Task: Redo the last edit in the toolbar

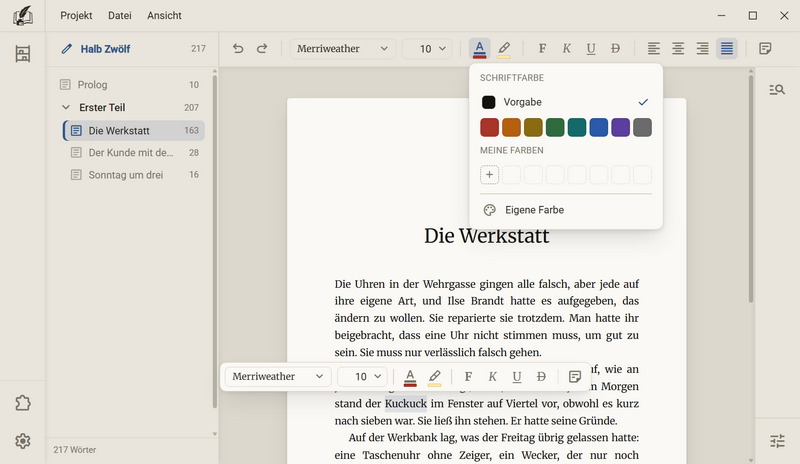Action: coord(262,48)
